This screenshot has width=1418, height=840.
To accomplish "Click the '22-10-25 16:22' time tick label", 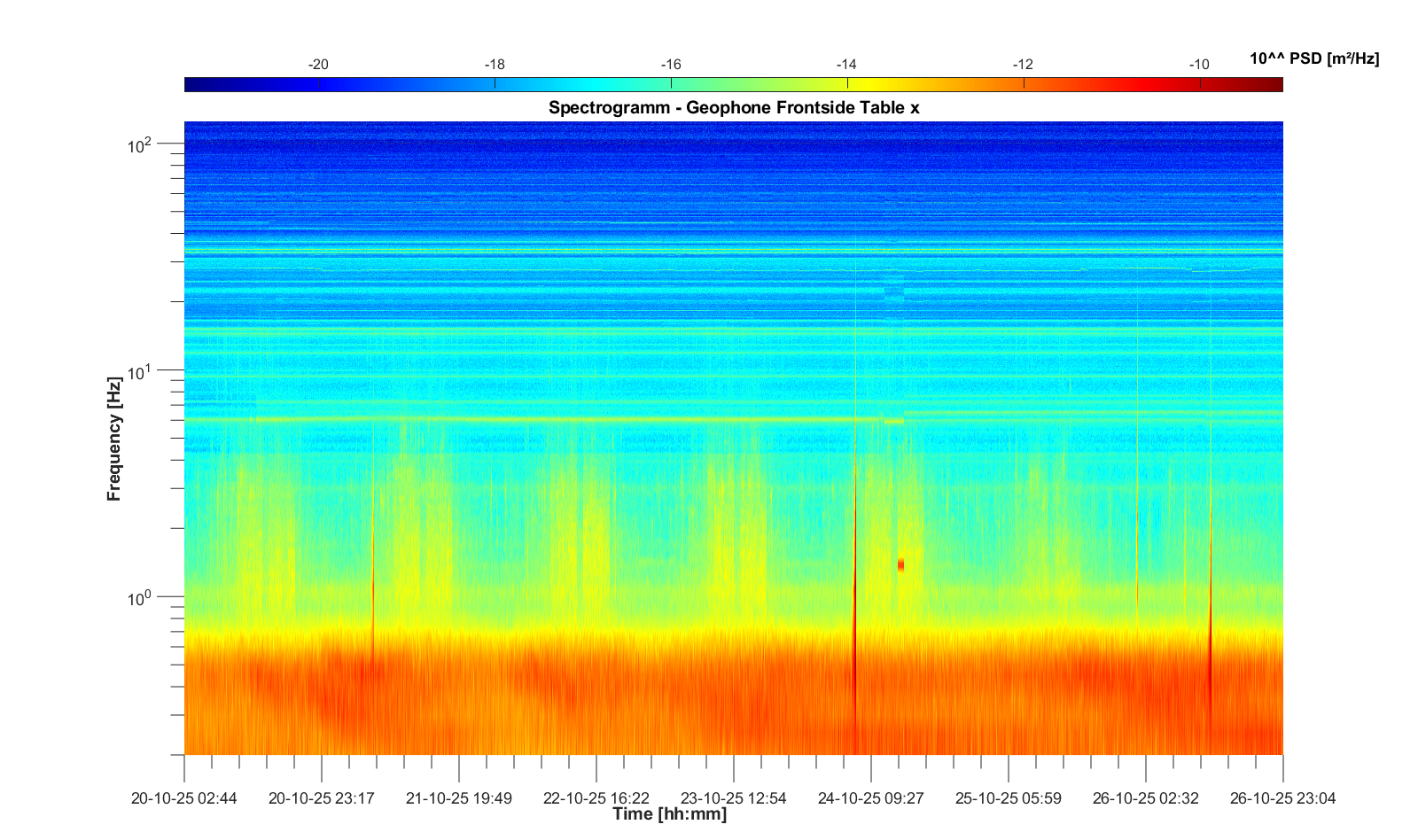I will (596, 798).
